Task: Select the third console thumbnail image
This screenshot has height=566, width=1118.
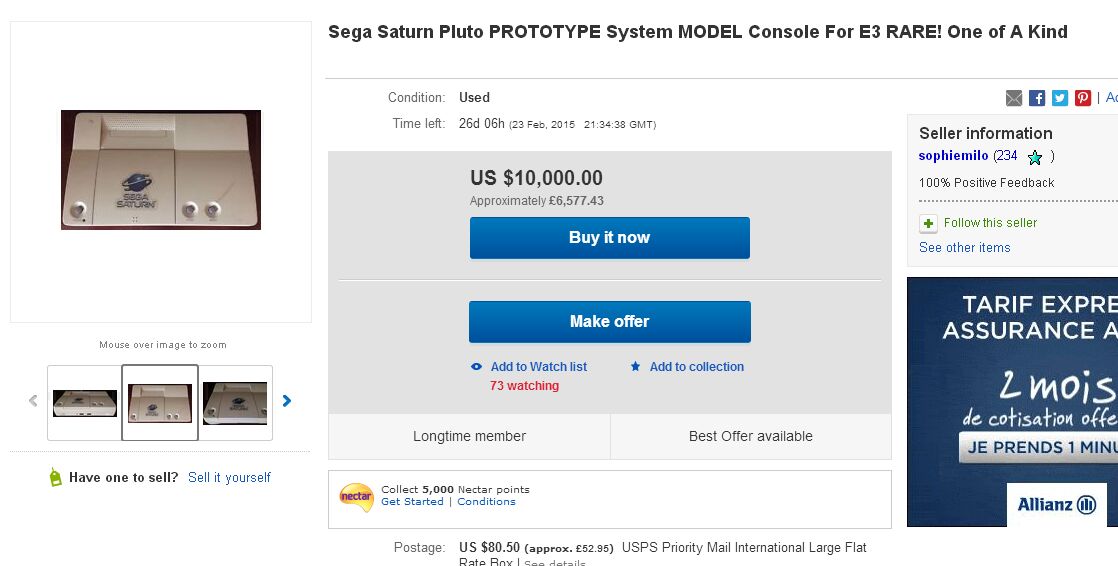Action: pyautogui.click(x=235, y=403)
